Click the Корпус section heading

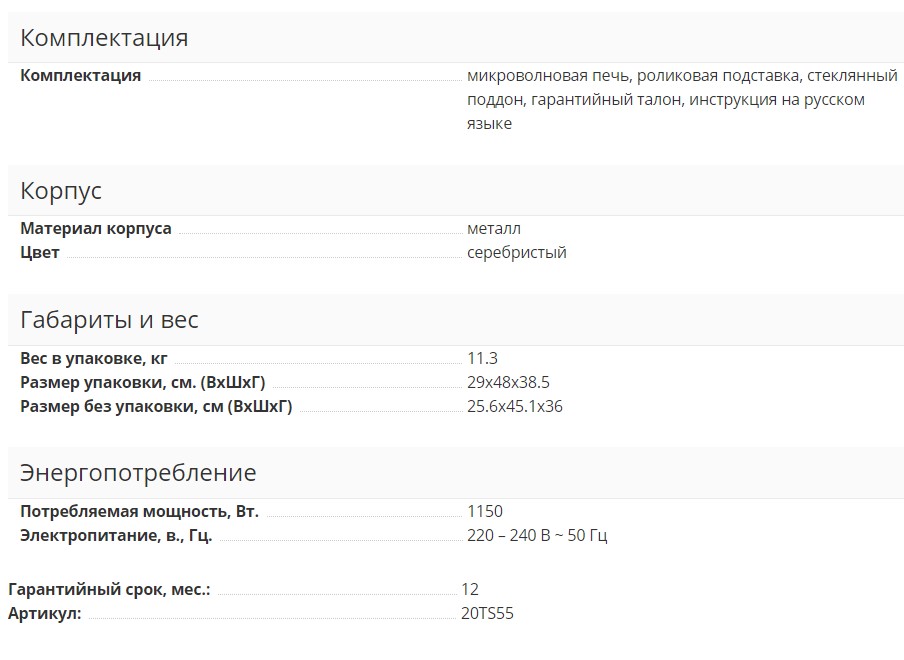pos(61,191)
